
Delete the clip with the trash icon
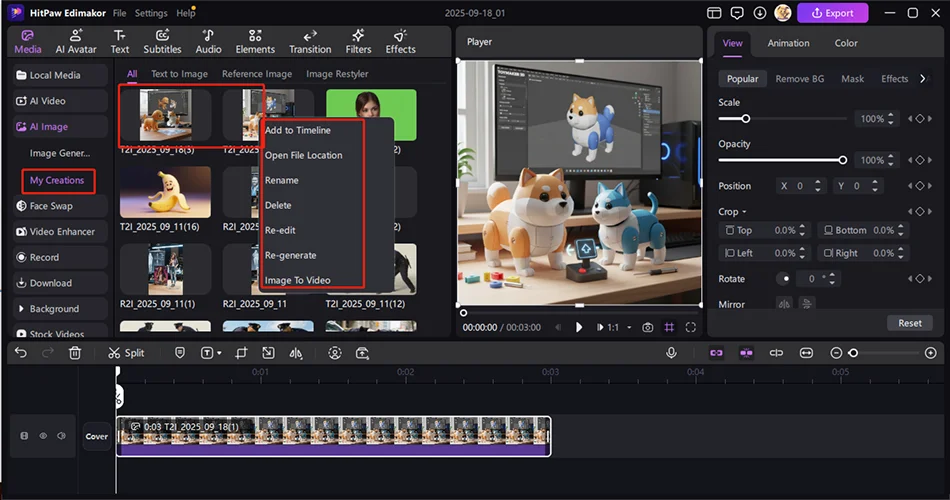[75, 353]
